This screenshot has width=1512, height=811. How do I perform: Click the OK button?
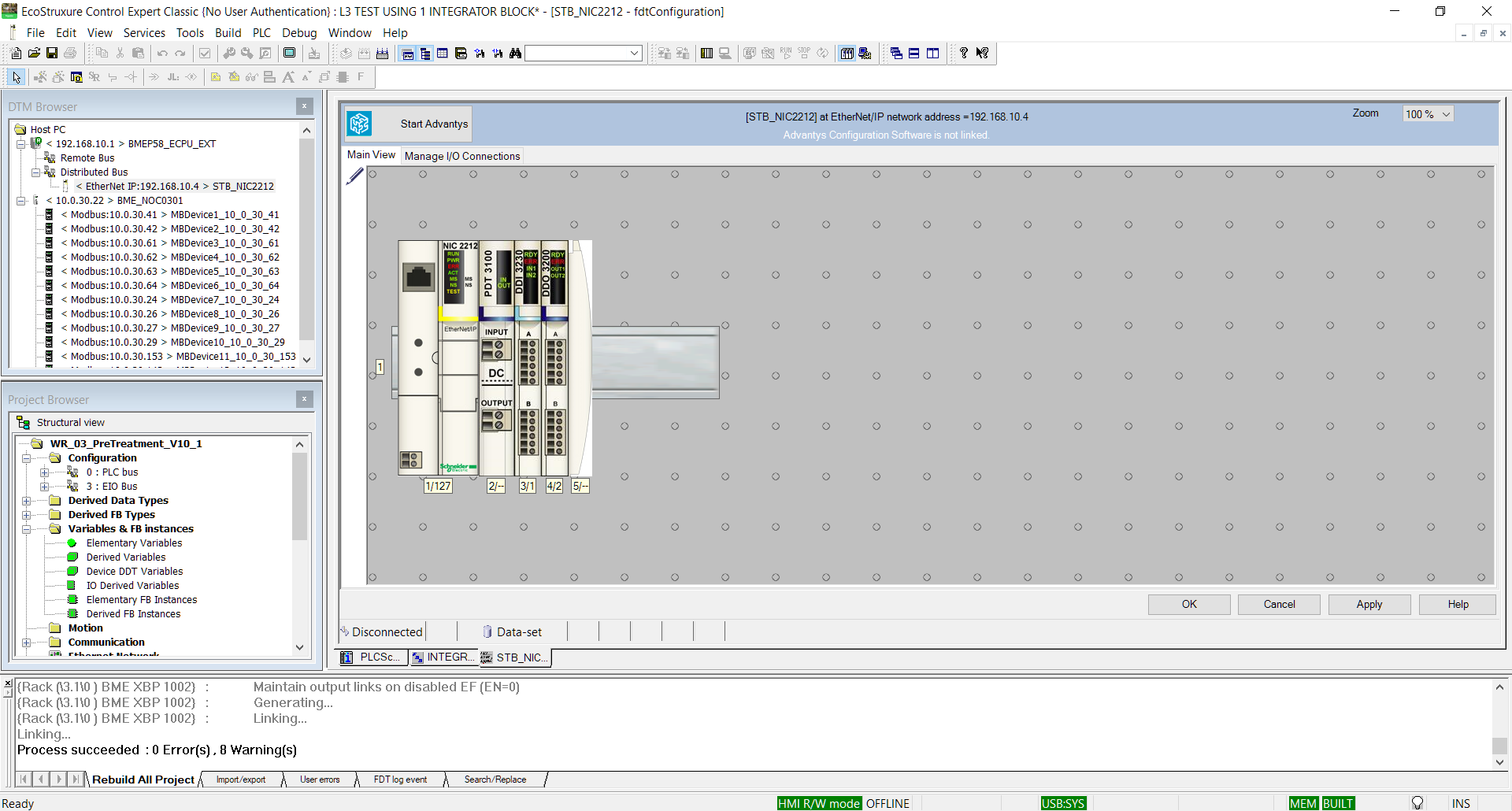[x=1189, y=604]
